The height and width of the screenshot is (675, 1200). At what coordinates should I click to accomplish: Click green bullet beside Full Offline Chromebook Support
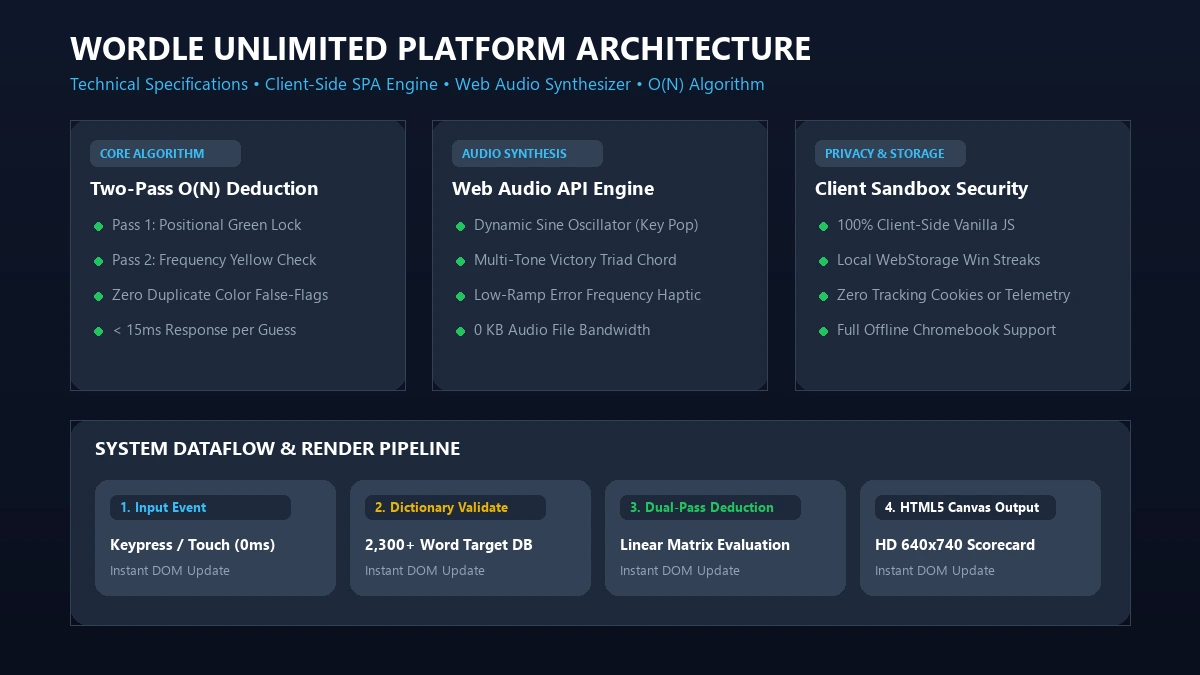point(823,331)
